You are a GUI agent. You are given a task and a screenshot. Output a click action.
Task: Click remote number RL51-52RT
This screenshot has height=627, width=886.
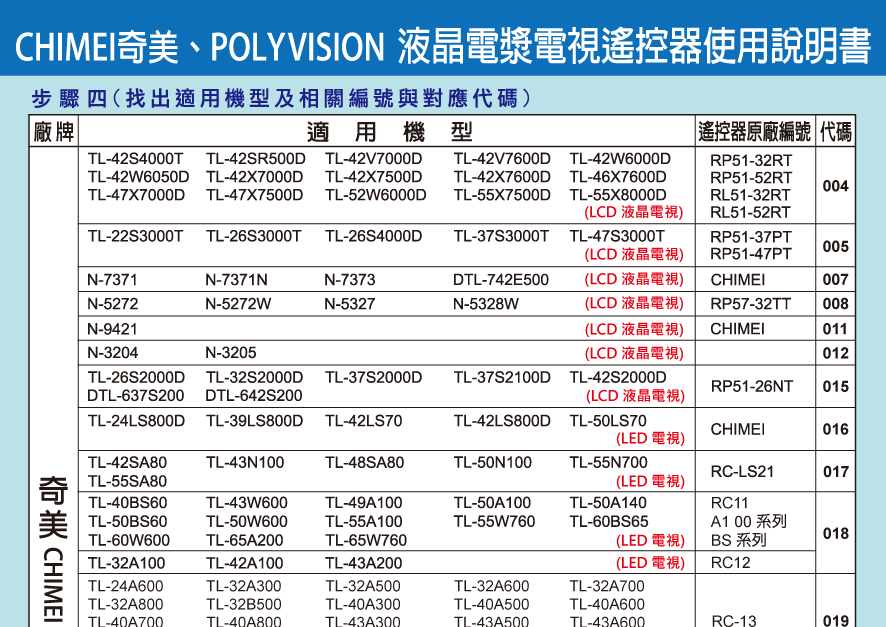coord(750,212)
